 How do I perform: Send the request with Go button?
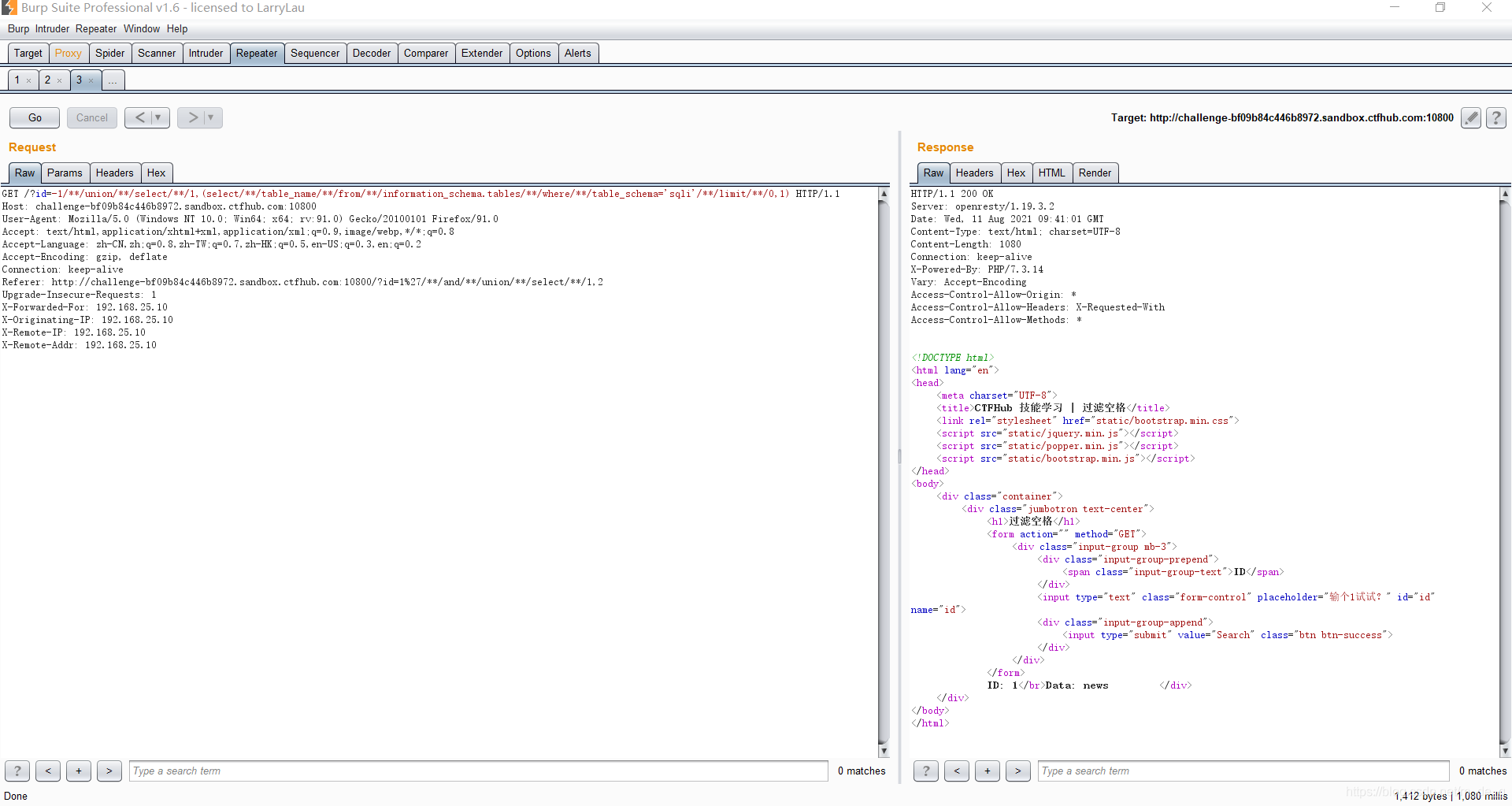[35, 117]
